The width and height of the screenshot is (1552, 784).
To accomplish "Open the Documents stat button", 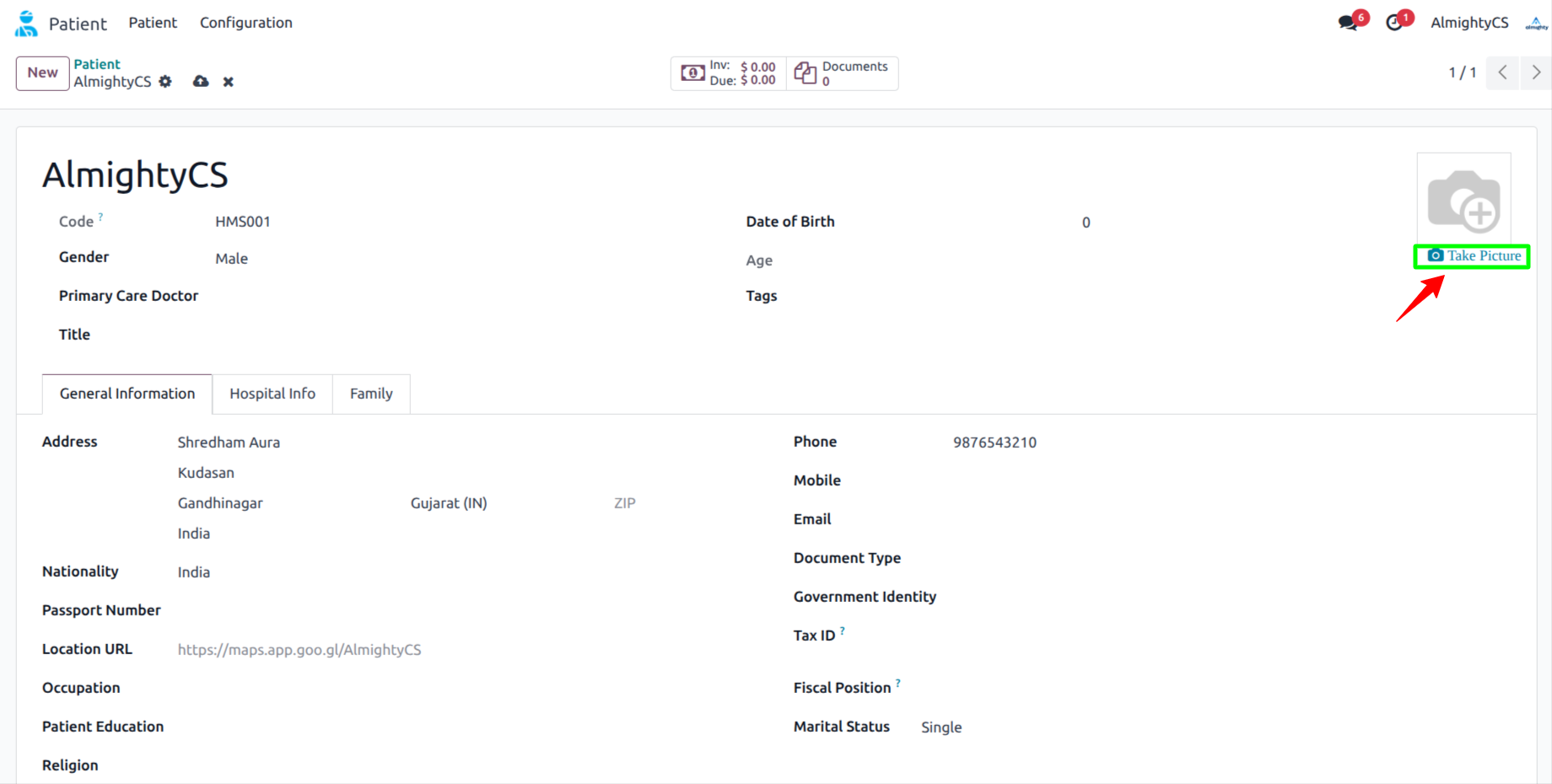I will 842,73.
